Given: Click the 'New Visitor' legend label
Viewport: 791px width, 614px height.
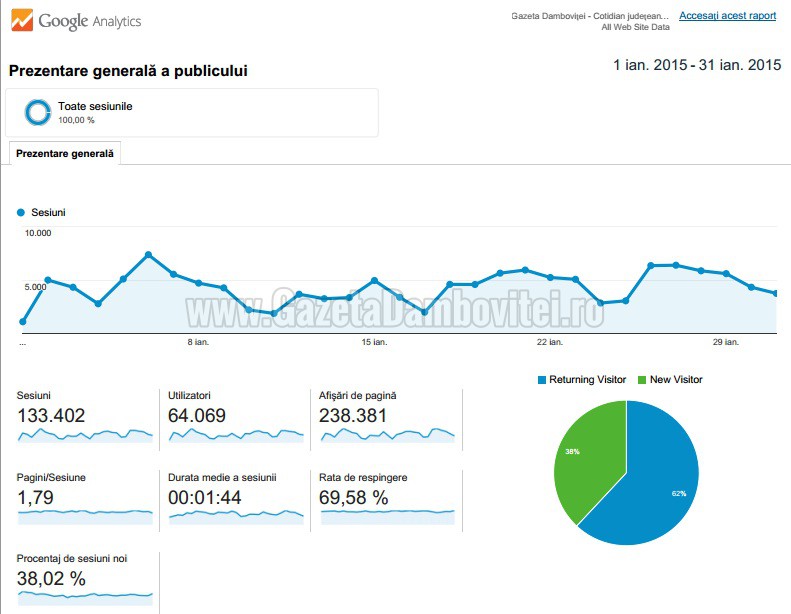Looking at the screenshot, I should tap(676, 380).
